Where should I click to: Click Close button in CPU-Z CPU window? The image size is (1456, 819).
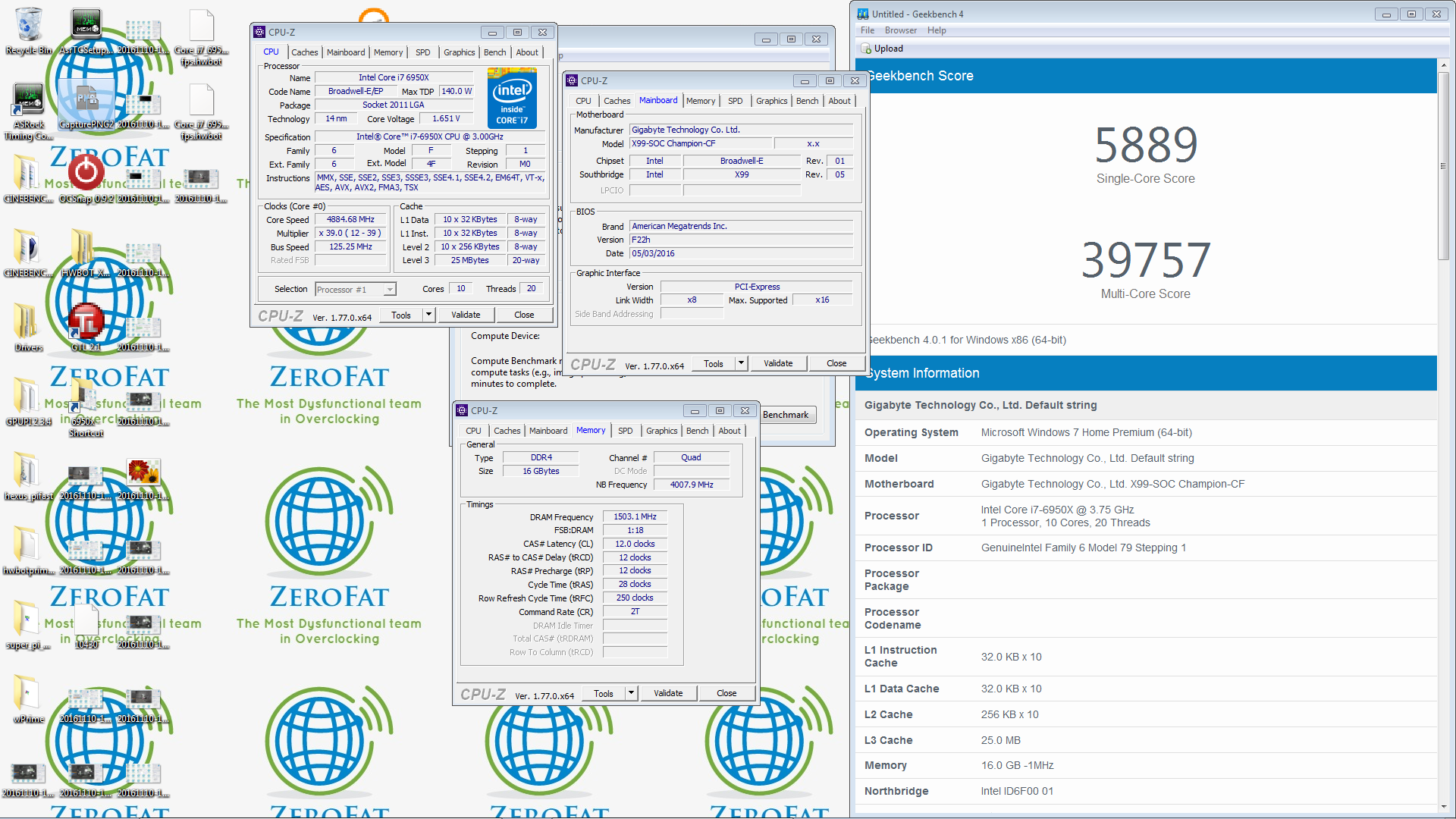[524, 315]
